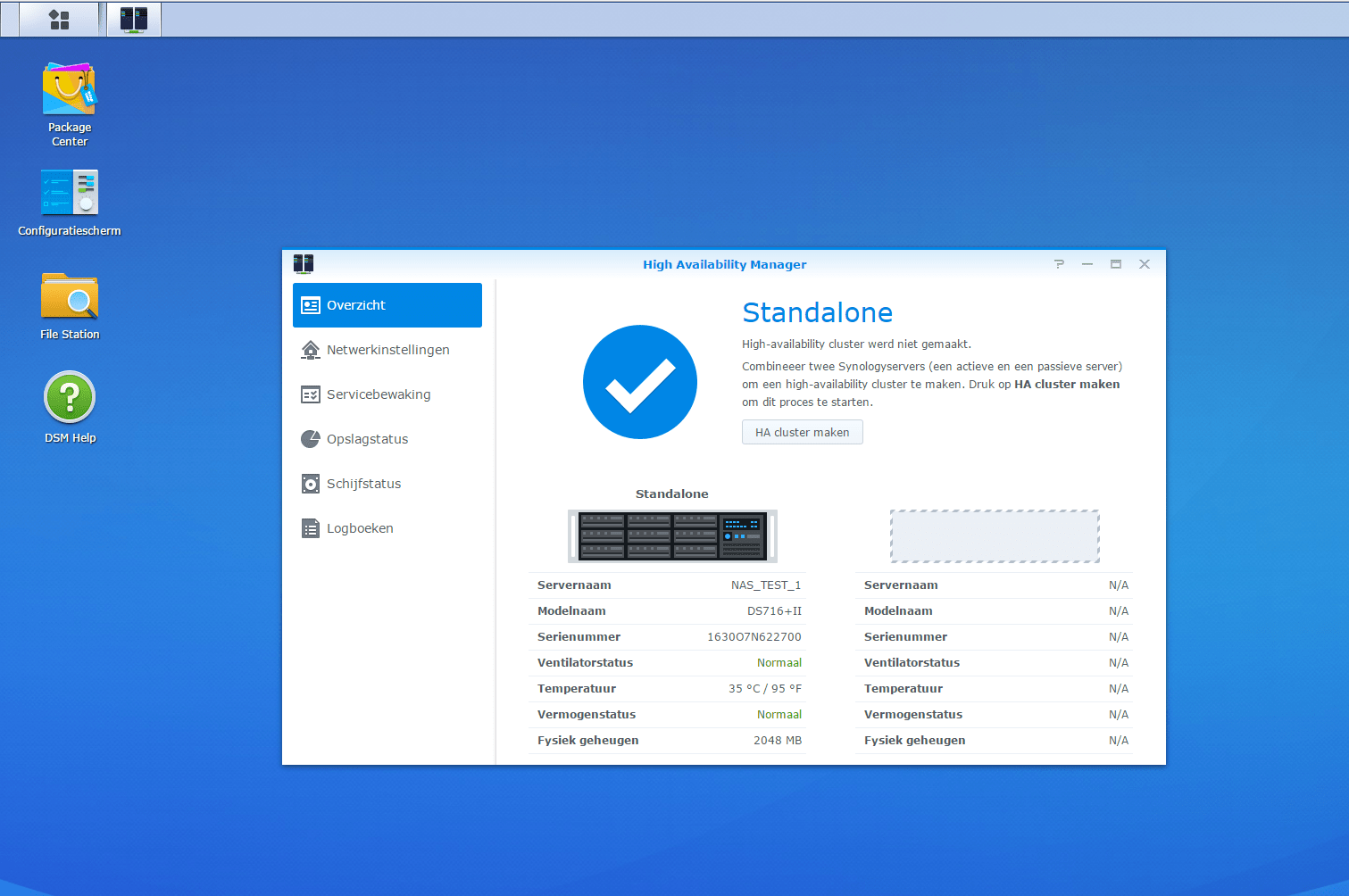Click the Standalone label above the server image
The image size is (1349, 896).
point(672,494)
